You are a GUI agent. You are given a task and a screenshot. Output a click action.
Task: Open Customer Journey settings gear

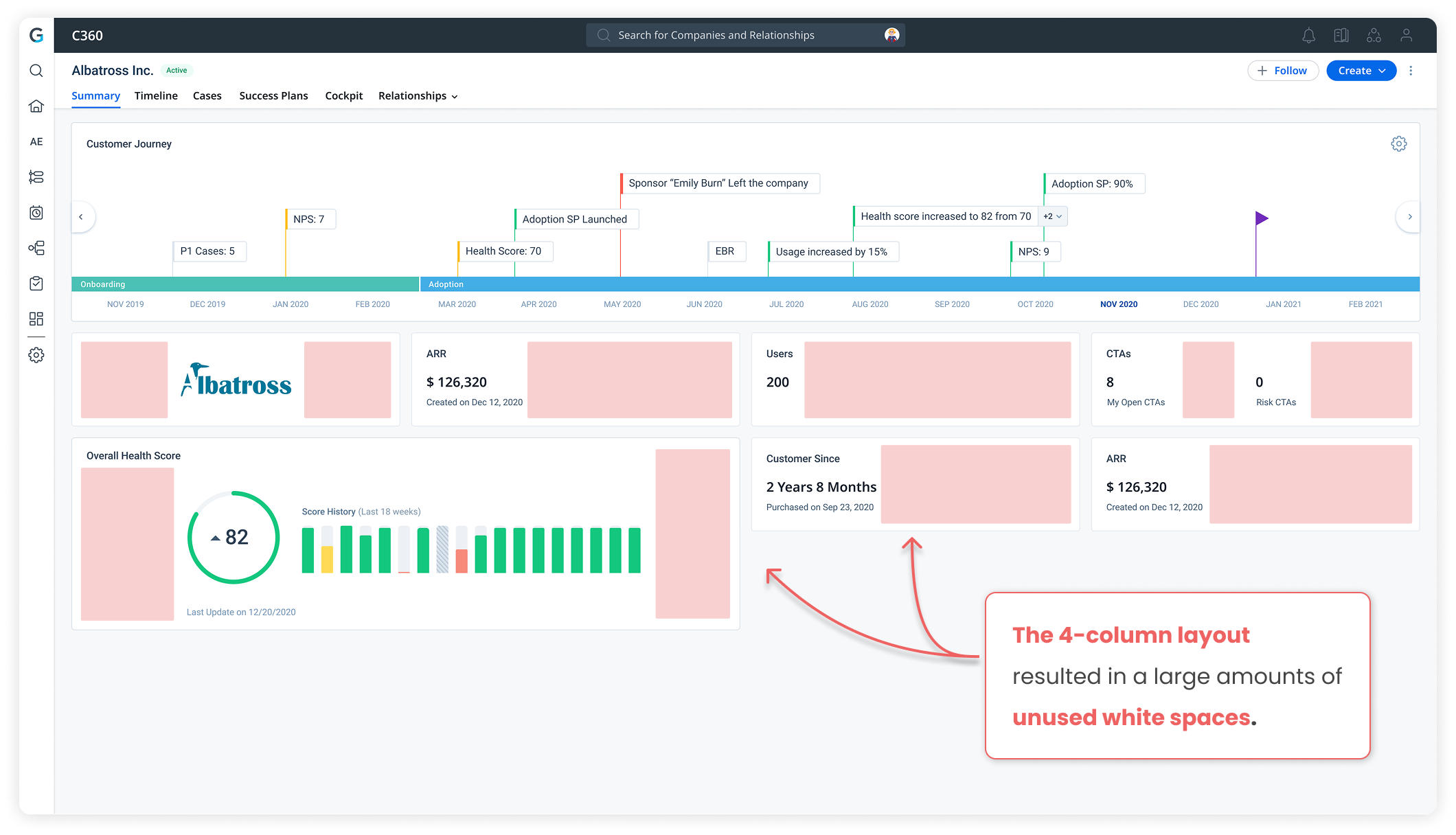click(1399, 144)
